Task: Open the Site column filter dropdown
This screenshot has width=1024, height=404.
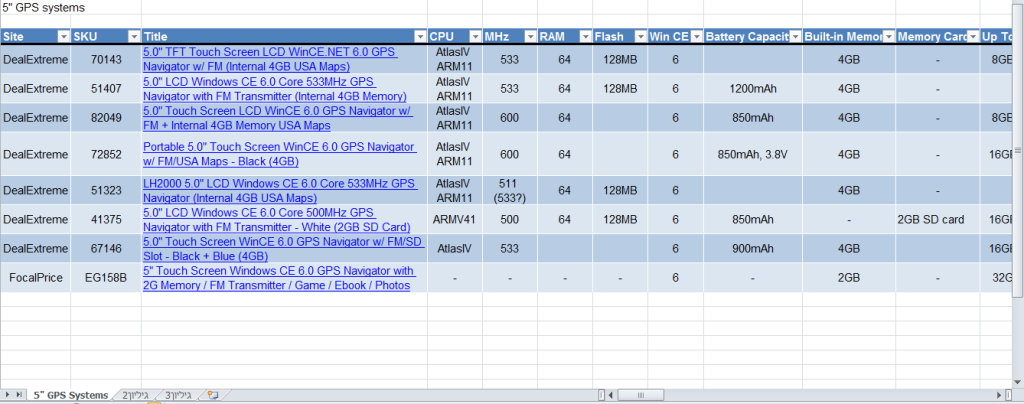Action: click(64, 37)
